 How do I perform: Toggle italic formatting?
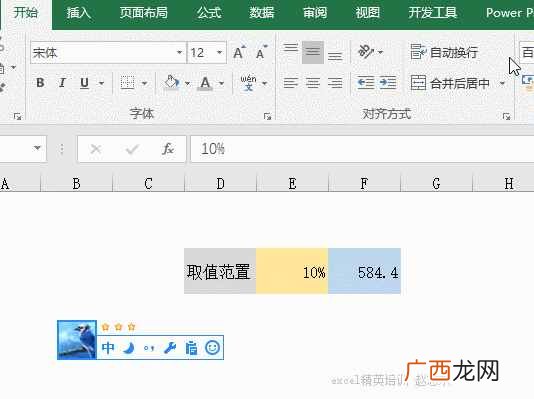pos(62,83)
